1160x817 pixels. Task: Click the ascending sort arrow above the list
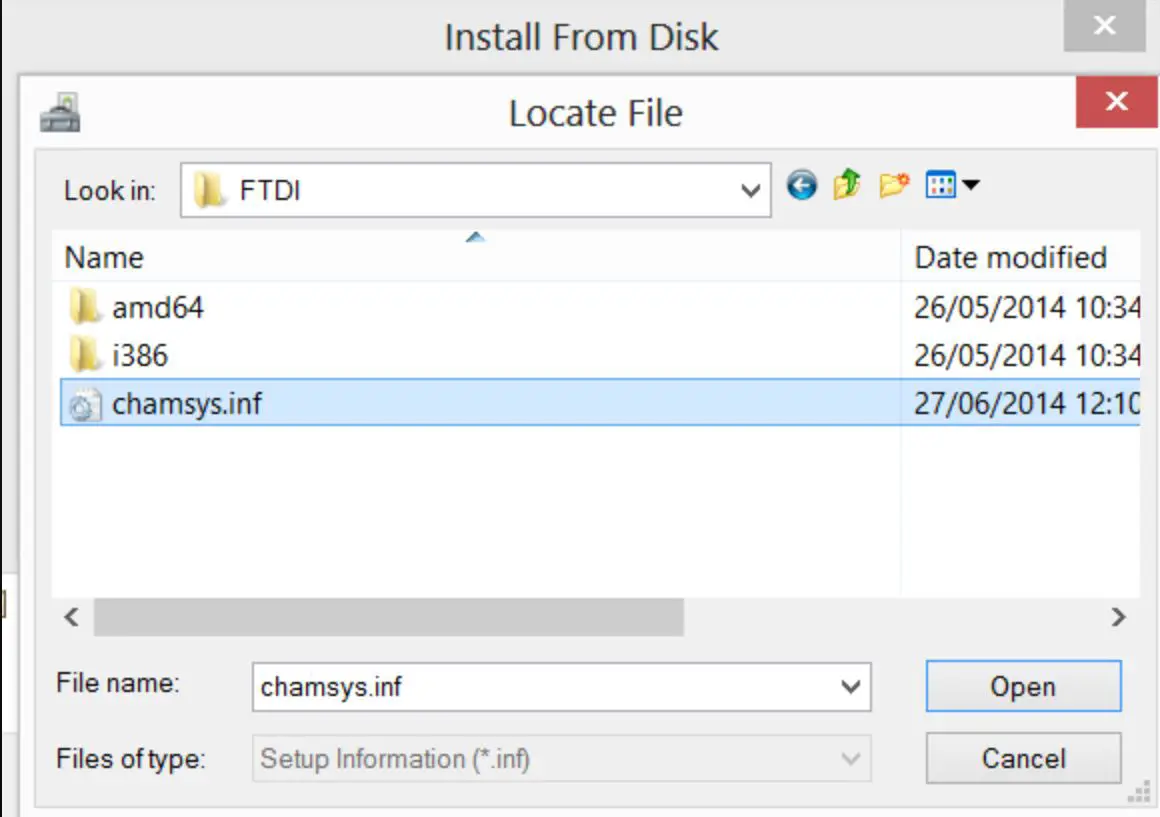(x=476, y=237)
